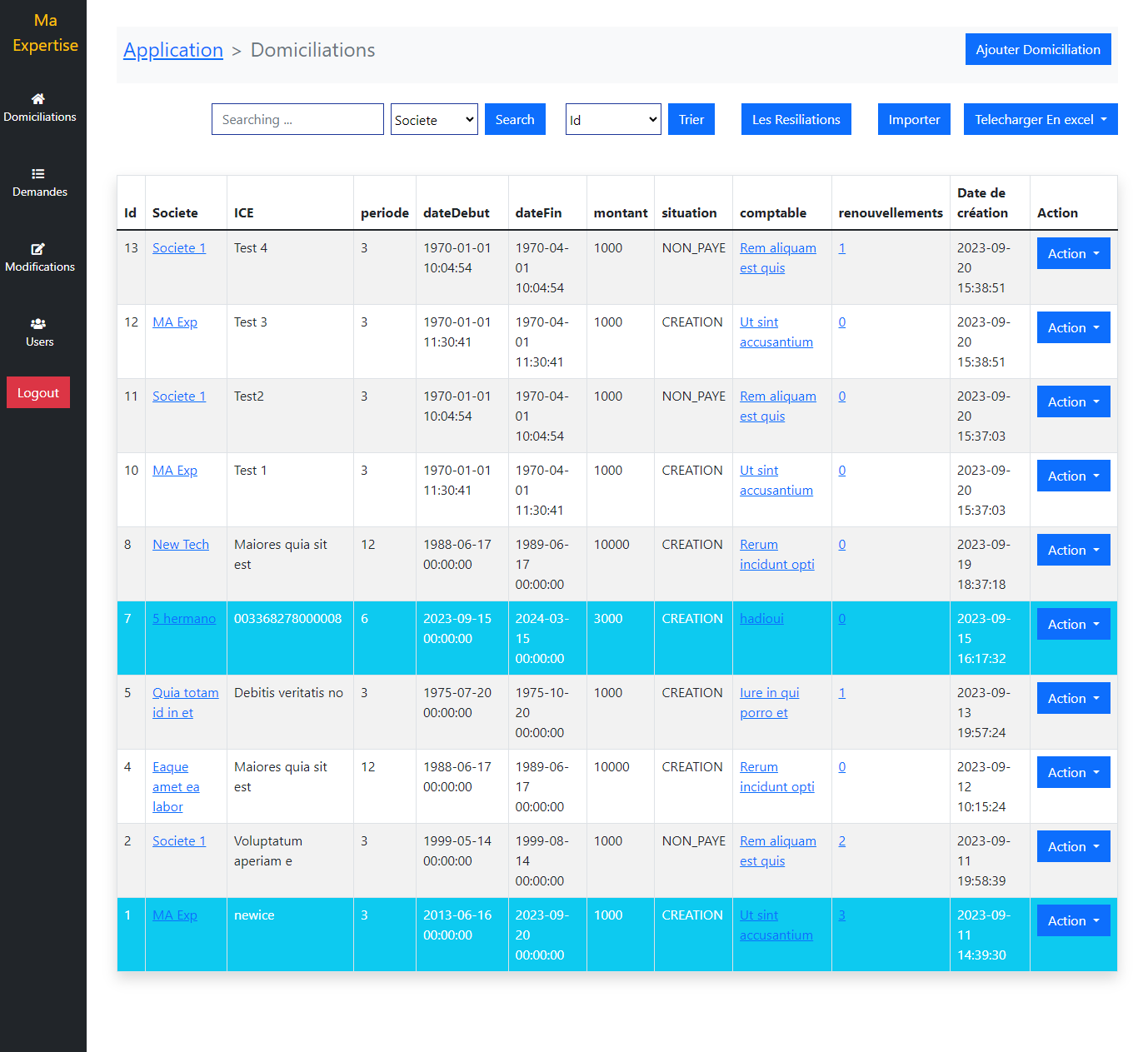Open the Societe search filter dropdown

[434, 119]
